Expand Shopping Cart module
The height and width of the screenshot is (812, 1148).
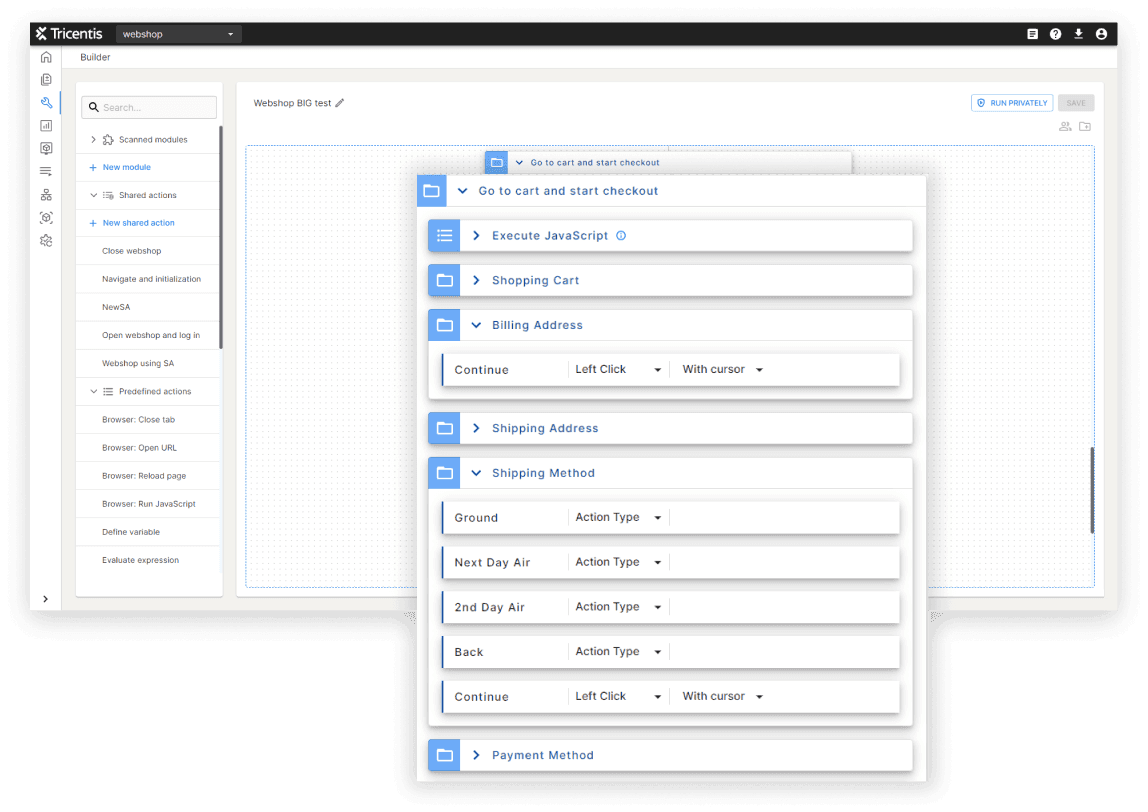tap(476, 280)
